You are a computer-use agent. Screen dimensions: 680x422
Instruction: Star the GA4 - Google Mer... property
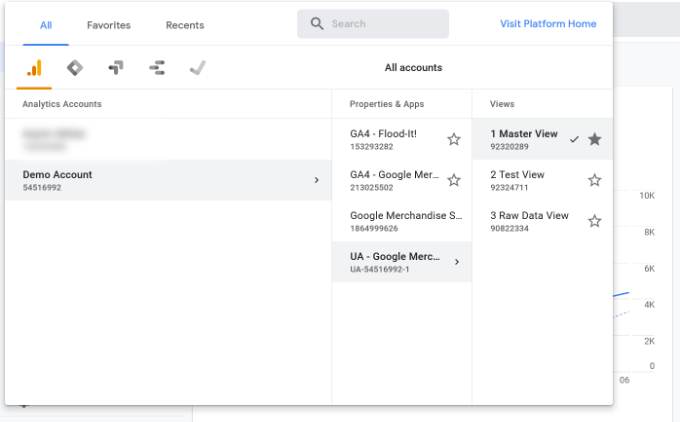click(454, 180)
